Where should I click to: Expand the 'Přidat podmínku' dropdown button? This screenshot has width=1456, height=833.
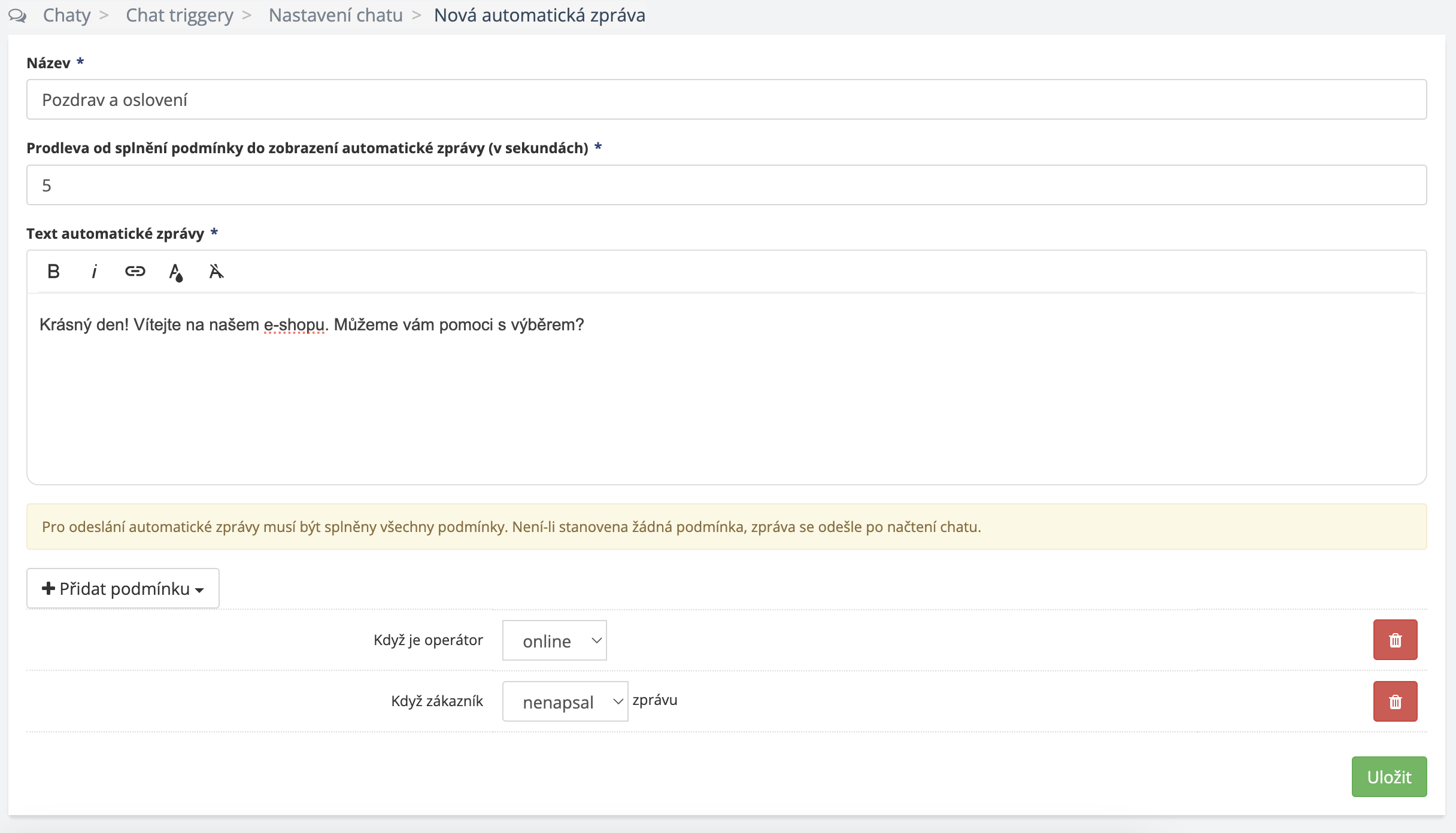[123, 589]
